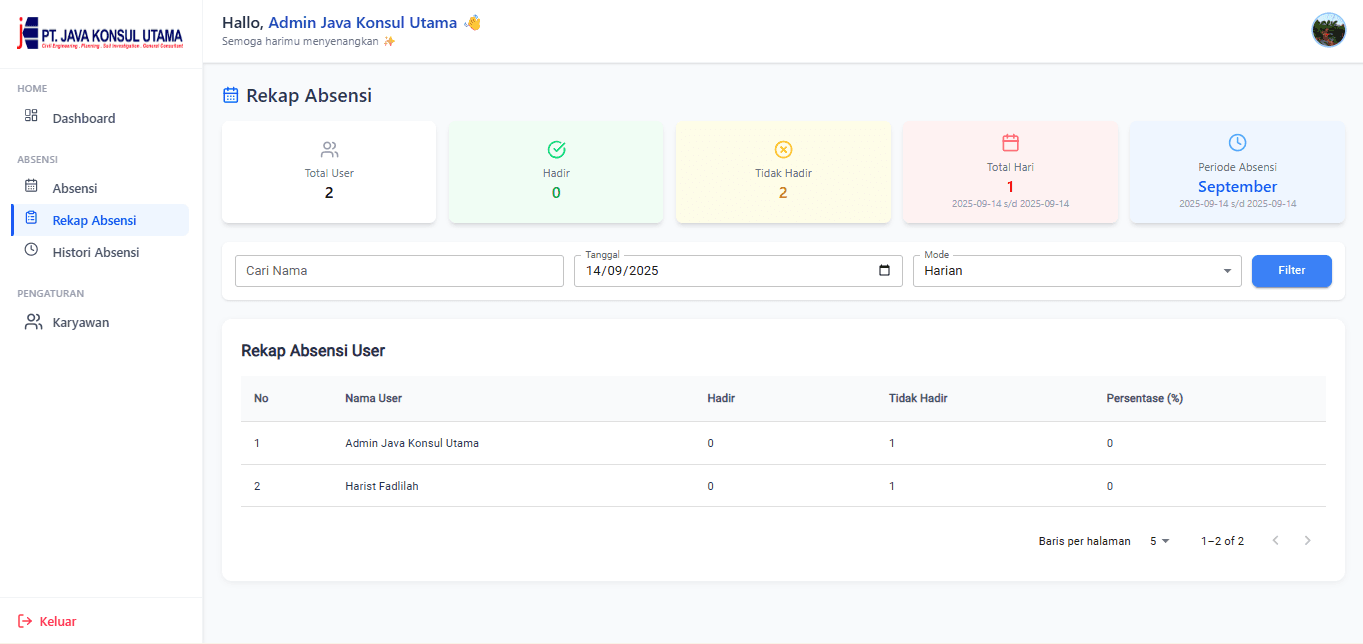Viewport: 1363px width, 644px height.
Task: Go to previous page of table
Action: [1275, 541]
